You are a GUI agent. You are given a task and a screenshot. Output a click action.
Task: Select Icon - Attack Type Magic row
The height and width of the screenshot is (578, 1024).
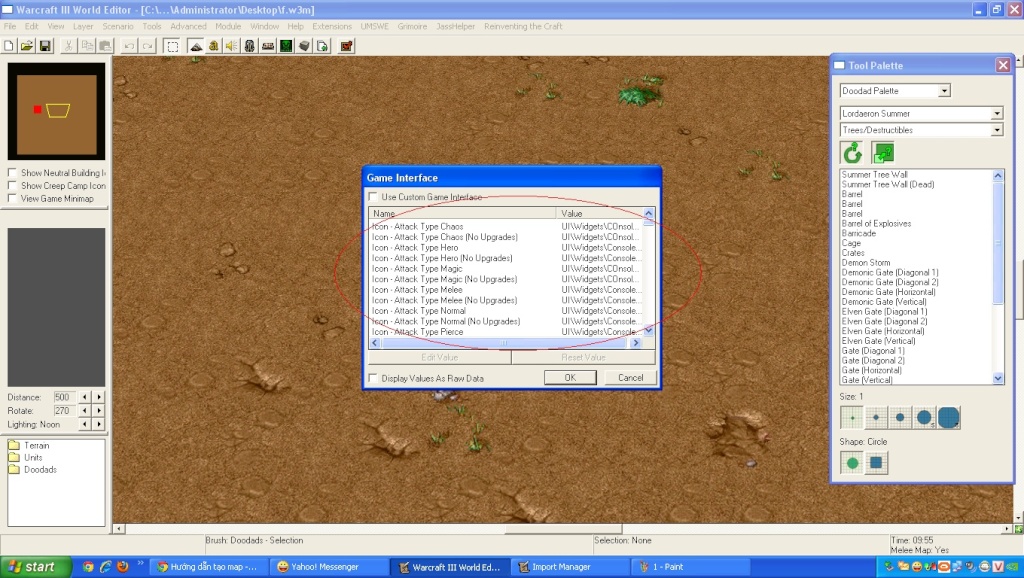[505, 268]
